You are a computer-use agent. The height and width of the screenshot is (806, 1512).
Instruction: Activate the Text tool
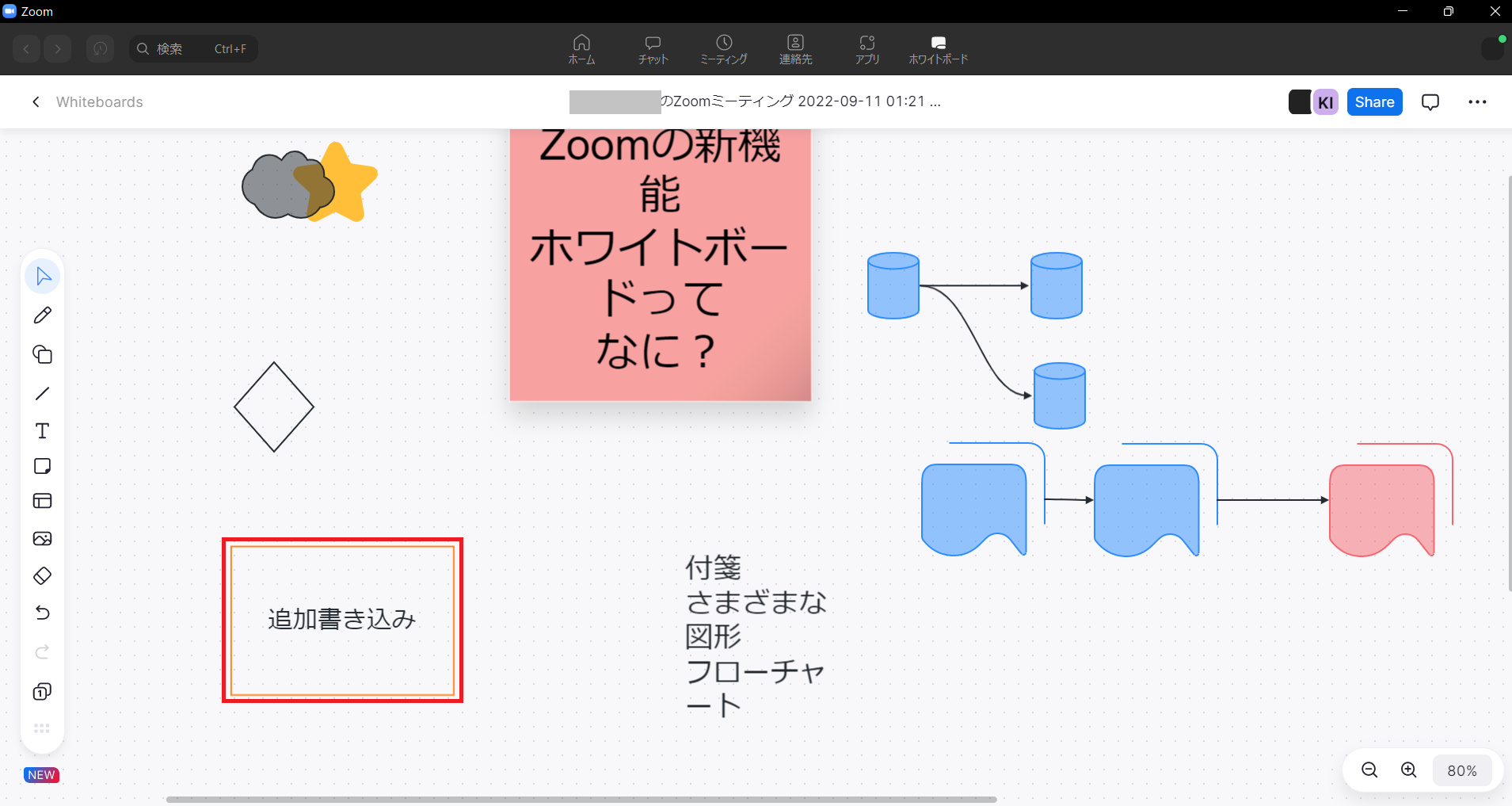click(43, 431)
